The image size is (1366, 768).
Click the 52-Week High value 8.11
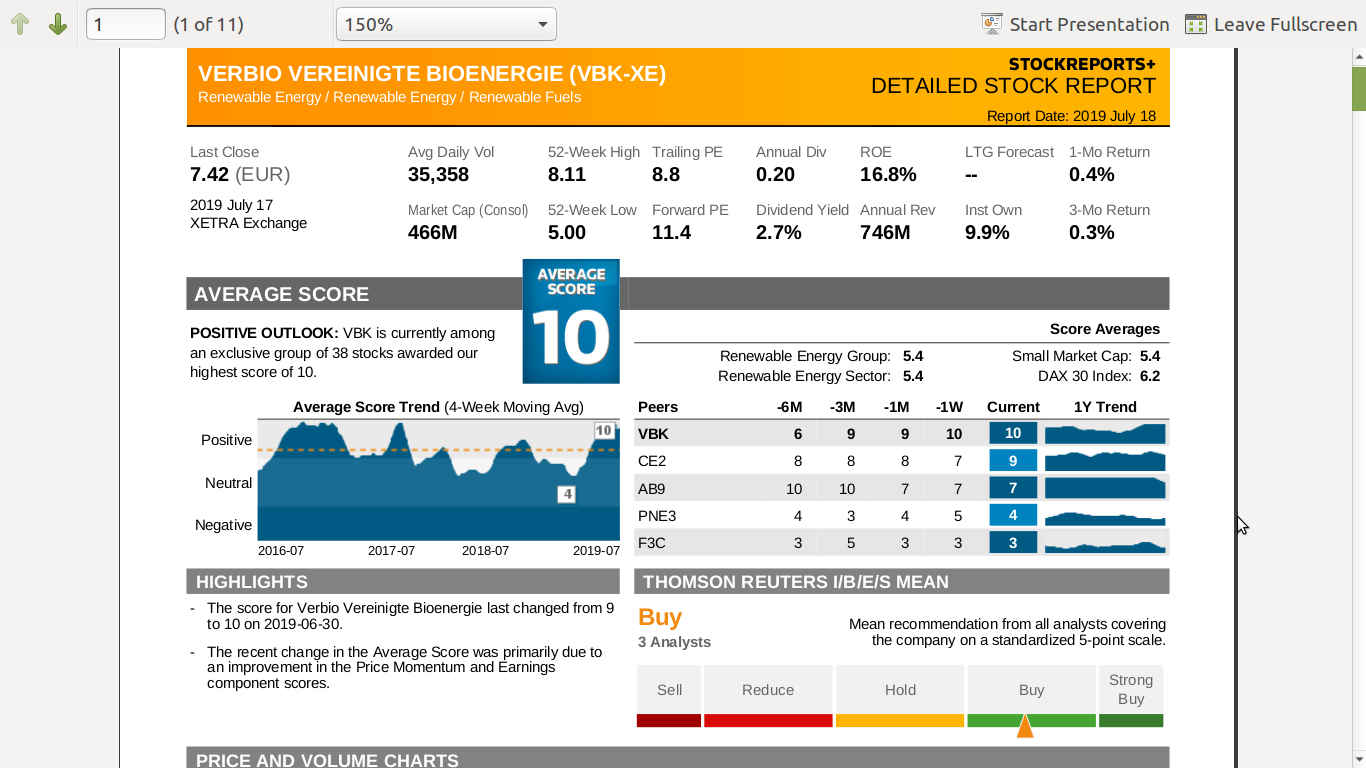[x=567, y=174]
